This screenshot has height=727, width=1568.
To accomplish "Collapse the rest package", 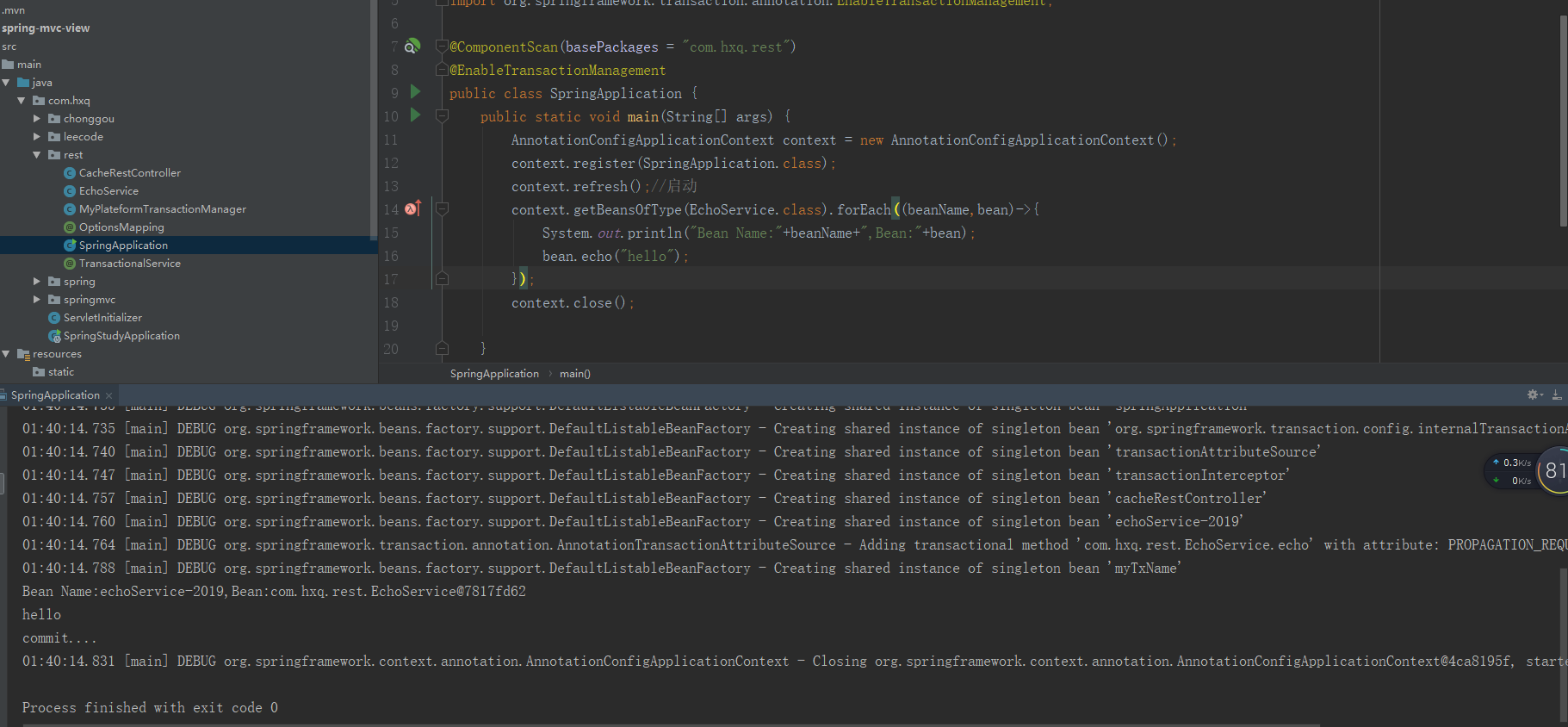I will 37,155.
